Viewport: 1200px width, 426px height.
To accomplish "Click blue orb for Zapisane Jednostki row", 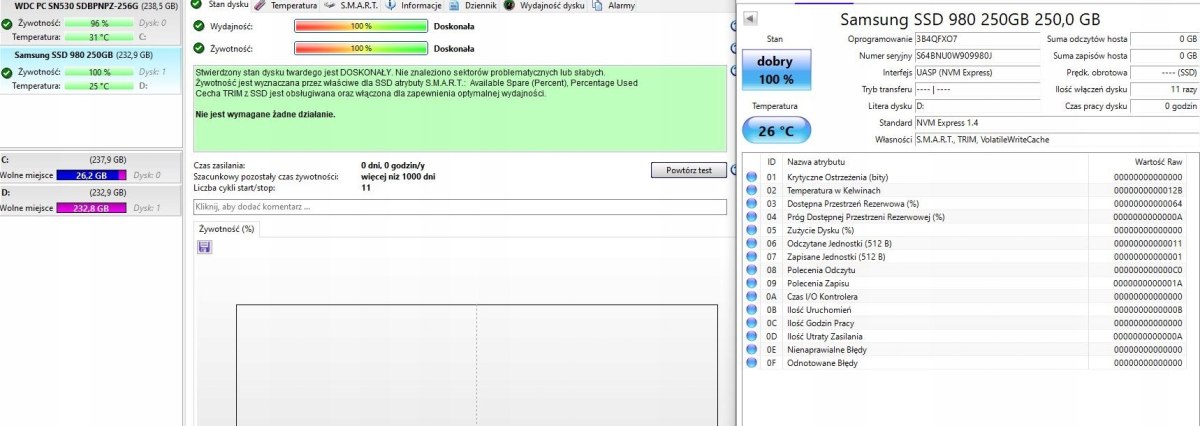I will [752, 257].
